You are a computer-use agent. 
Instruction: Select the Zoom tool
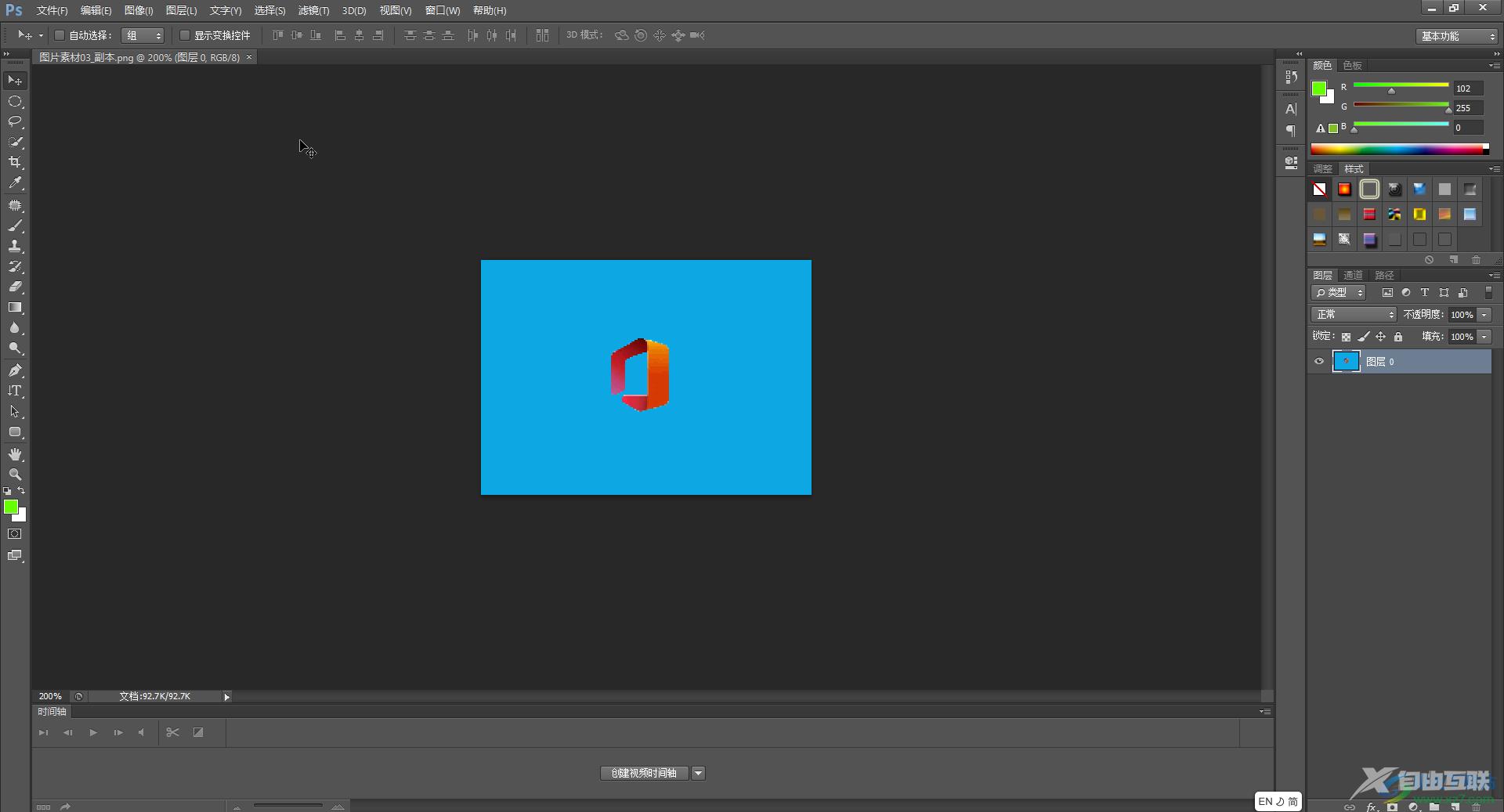pyautogui.click(x=15, y=475)
